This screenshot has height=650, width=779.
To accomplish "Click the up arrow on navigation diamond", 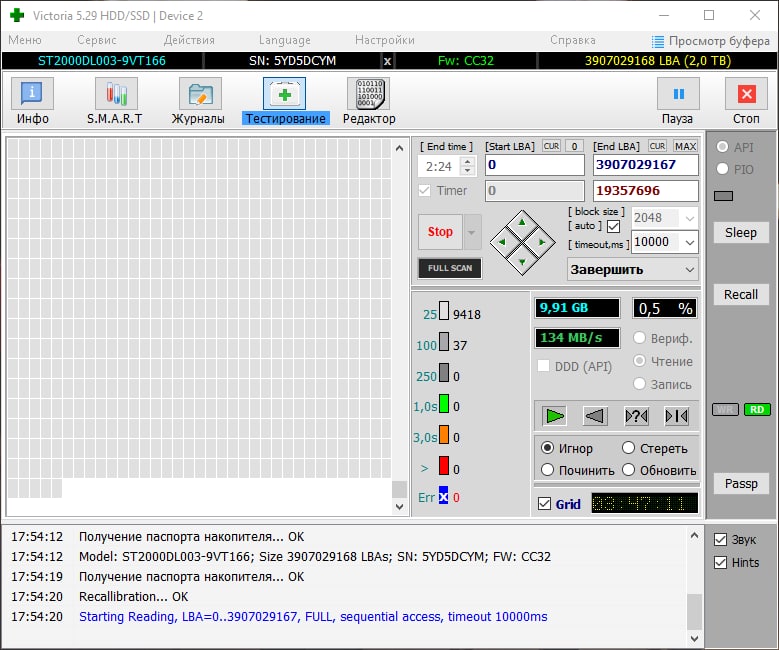I will coord(522,223).
